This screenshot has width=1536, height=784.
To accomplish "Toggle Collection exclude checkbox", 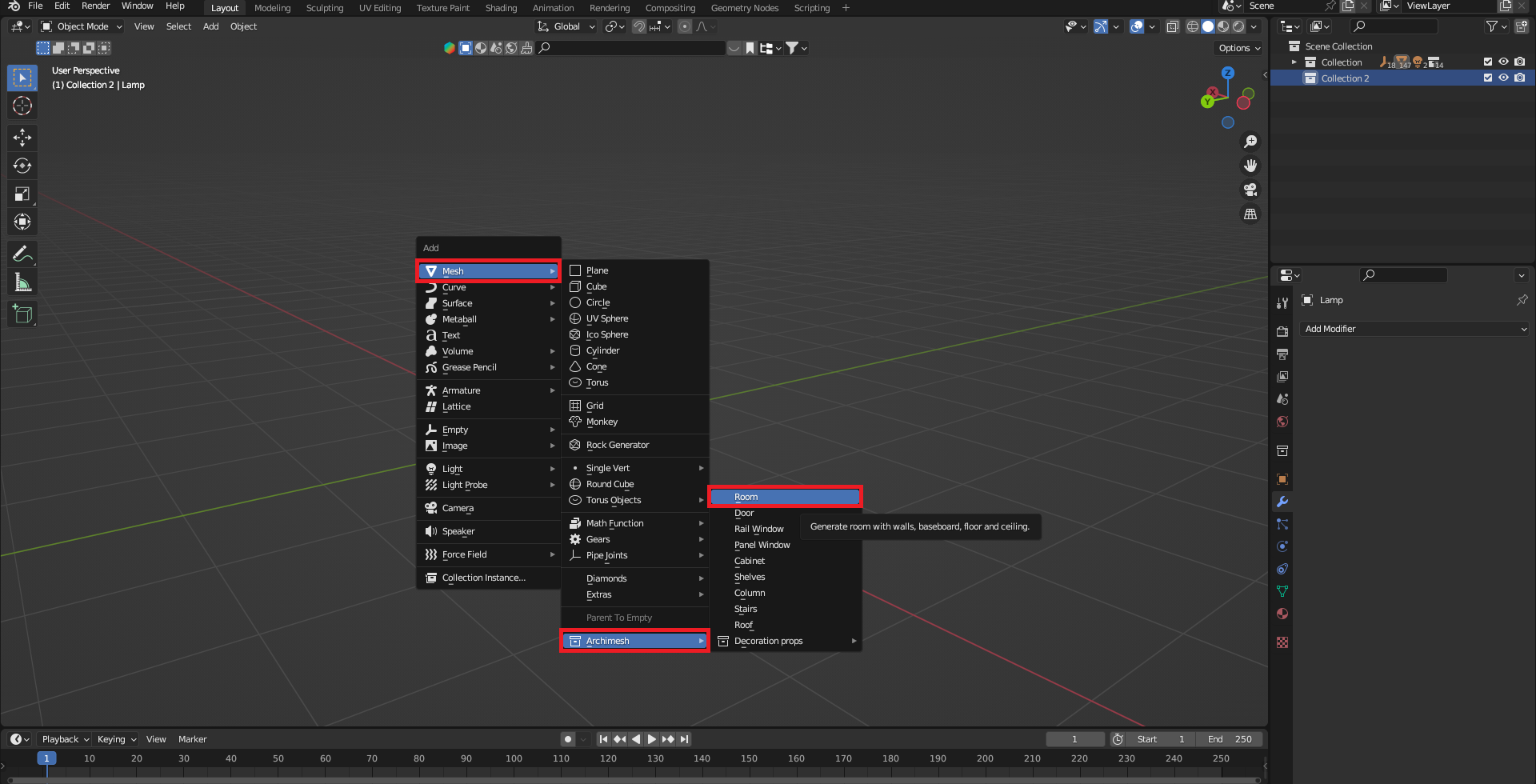I will click(1488, 62).
